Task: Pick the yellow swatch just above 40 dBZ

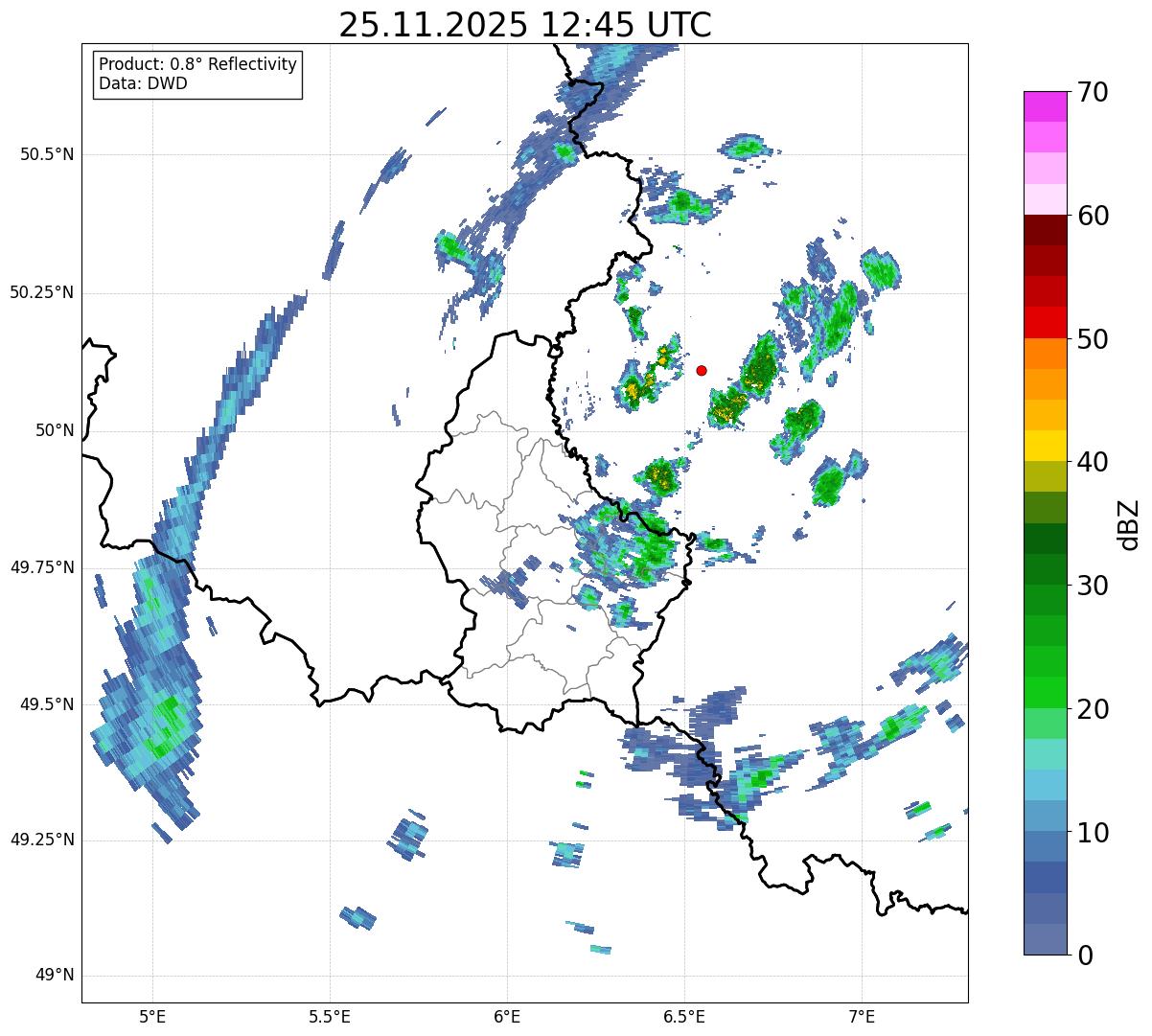Action: tap(1045, 446)
